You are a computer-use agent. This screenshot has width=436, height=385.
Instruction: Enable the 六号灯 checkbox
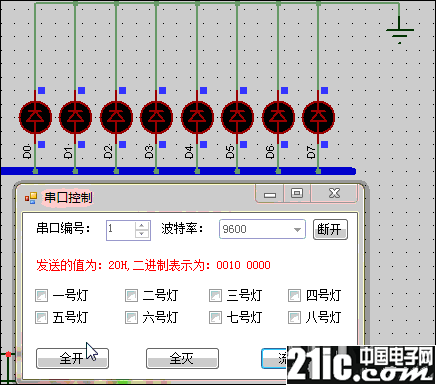click(131, 317)
